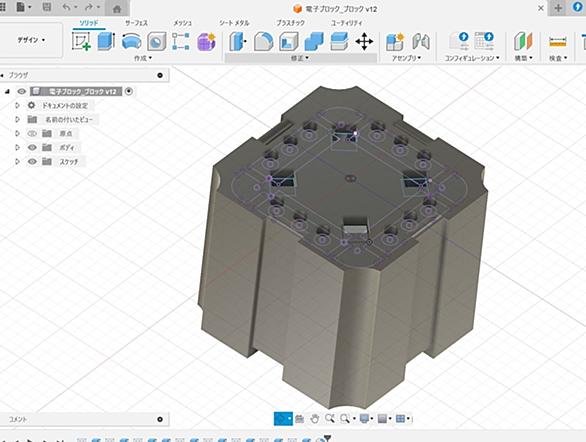The width and height of the screenshot is (586, 442).
Task: Collapse the ブラウザ panel header
Action: point(2,75)
